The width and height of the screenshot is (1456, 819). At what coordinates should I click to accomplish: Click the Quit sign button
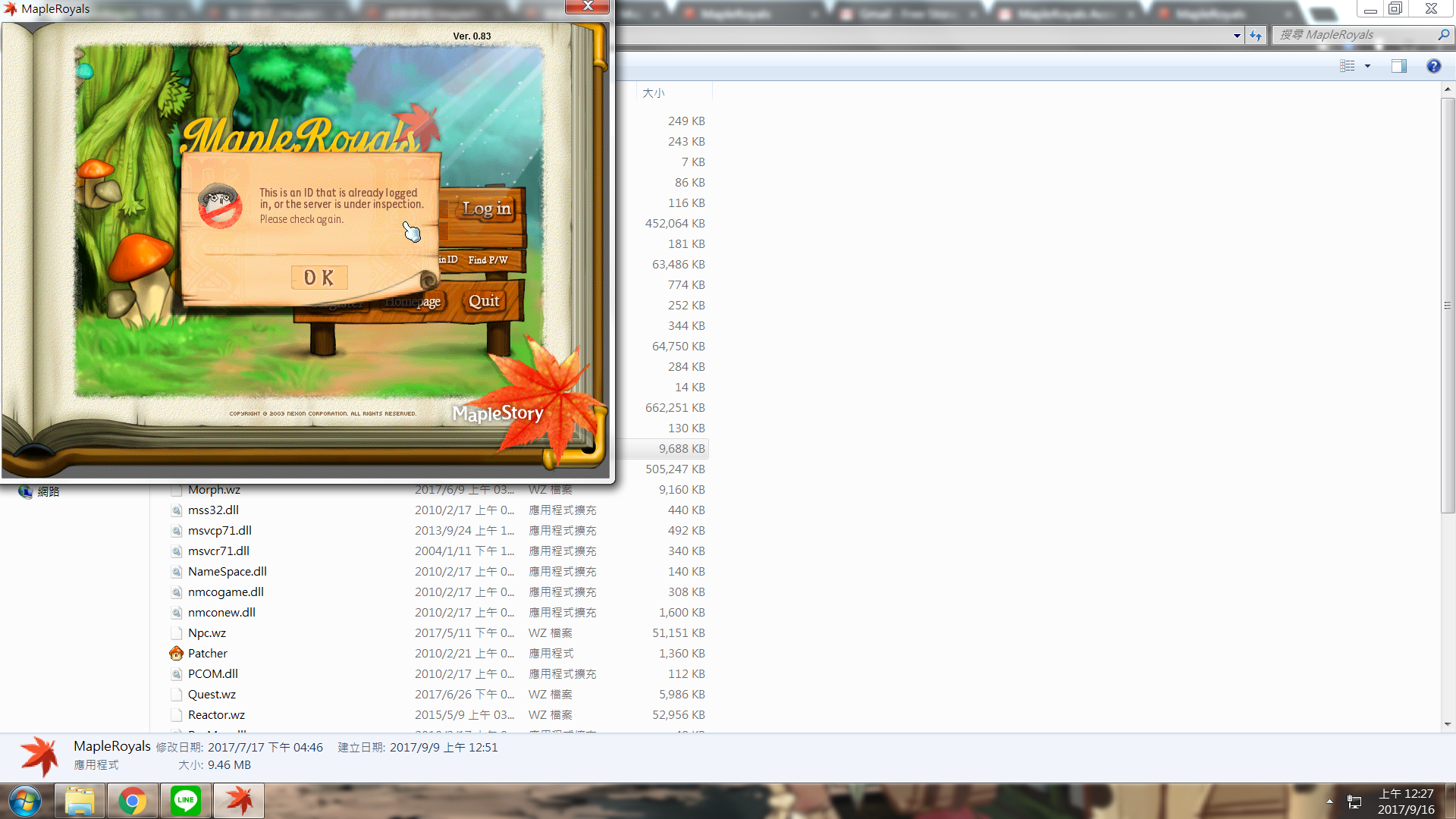484,301
